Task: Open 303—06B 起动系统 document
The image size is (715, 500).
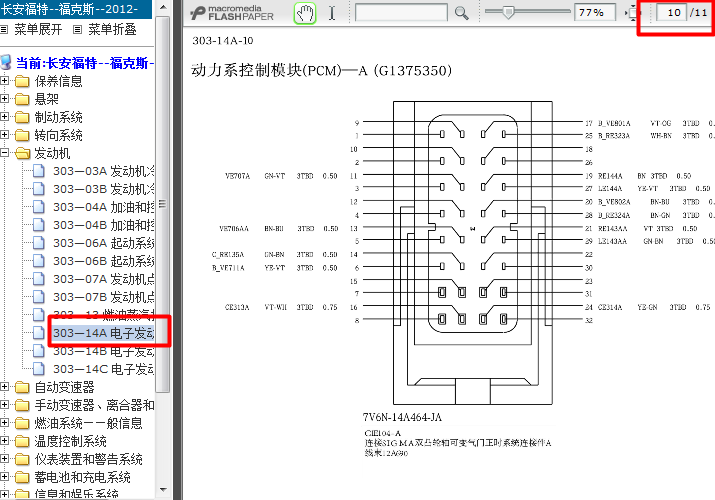Action: pyautogui.click(x=104, y=261)
